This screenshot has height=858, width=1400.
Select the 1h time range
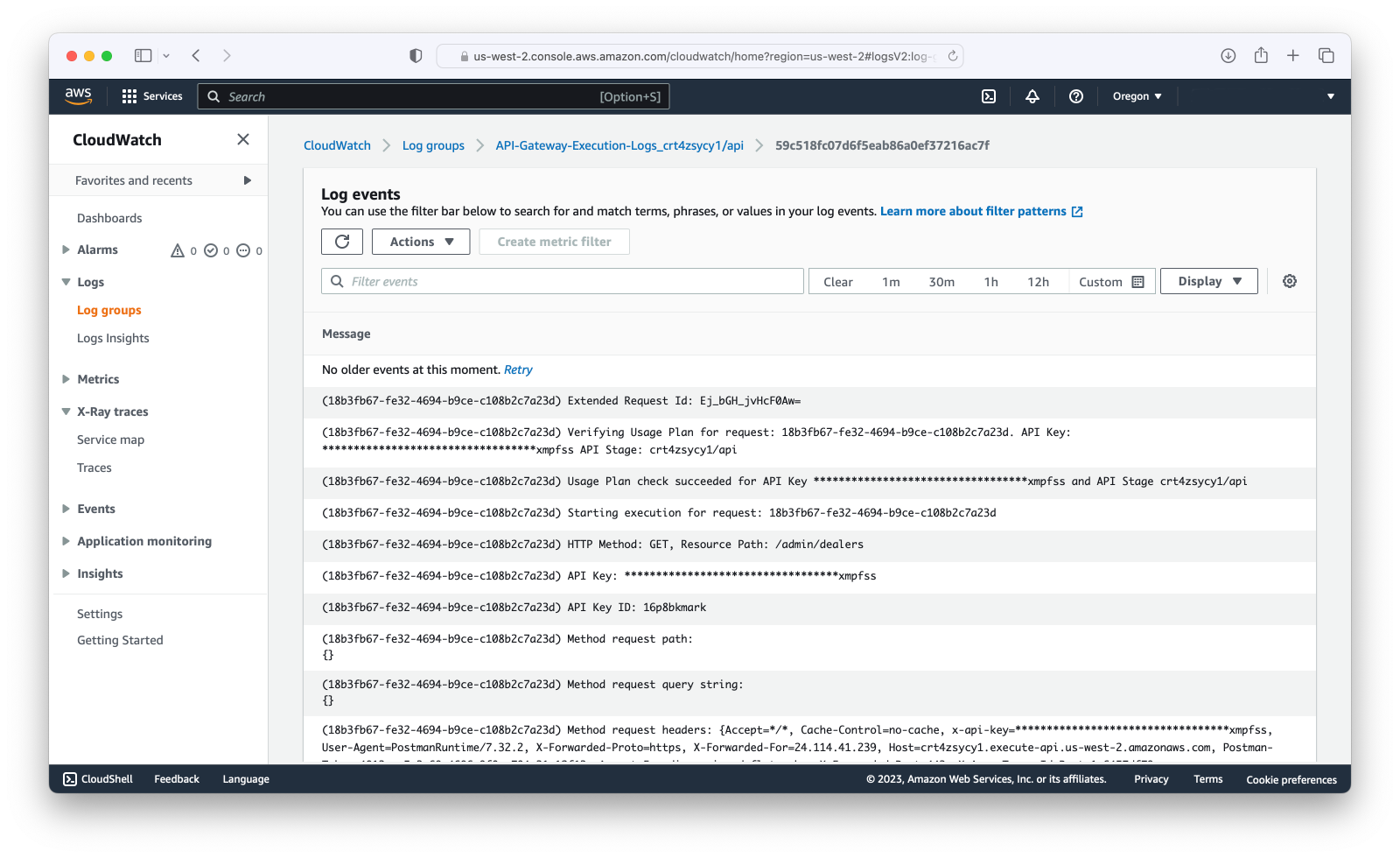pos(991,282)
